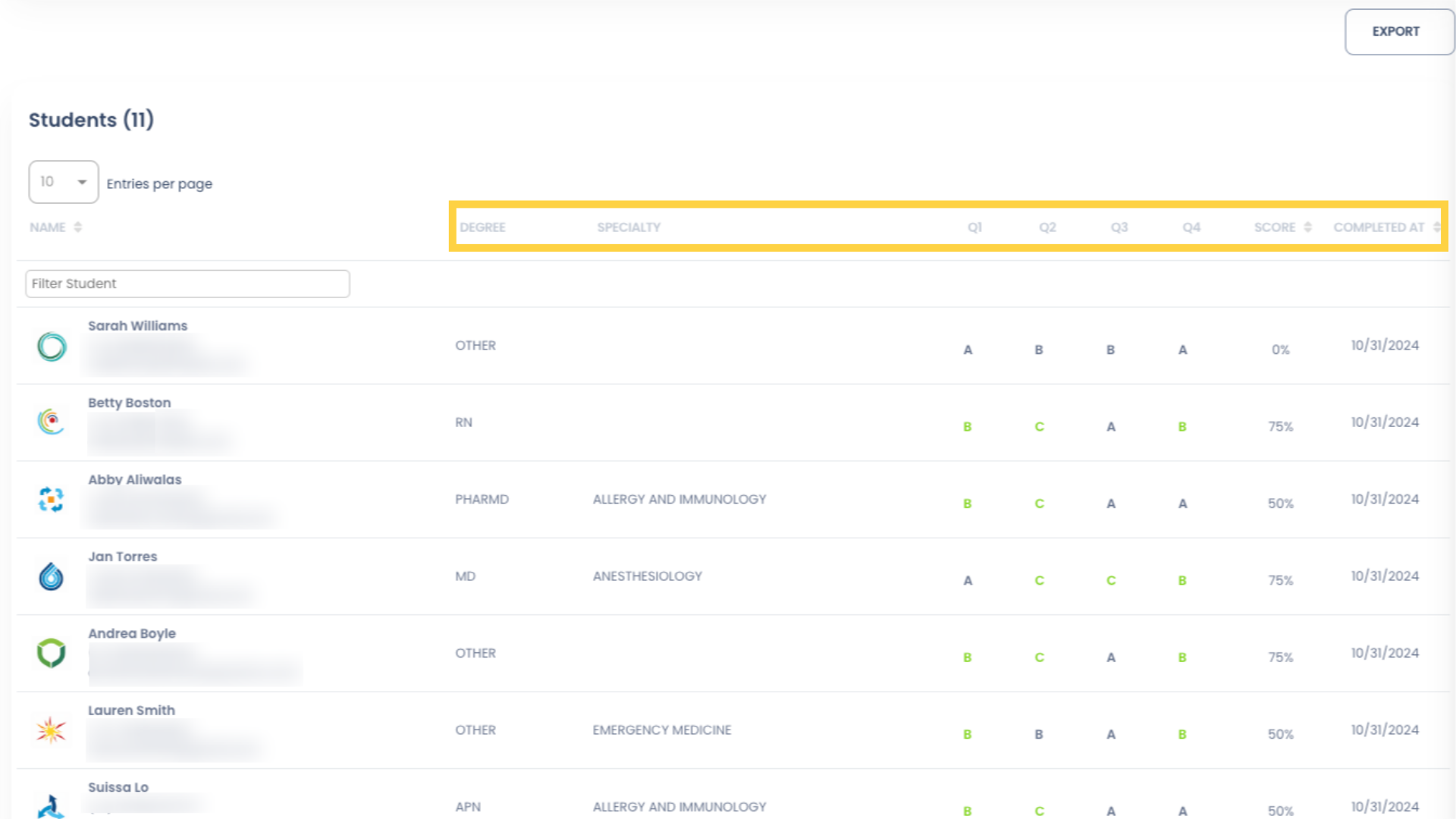
Task: Select the DEGREE column header
Action: click(482, 227)
